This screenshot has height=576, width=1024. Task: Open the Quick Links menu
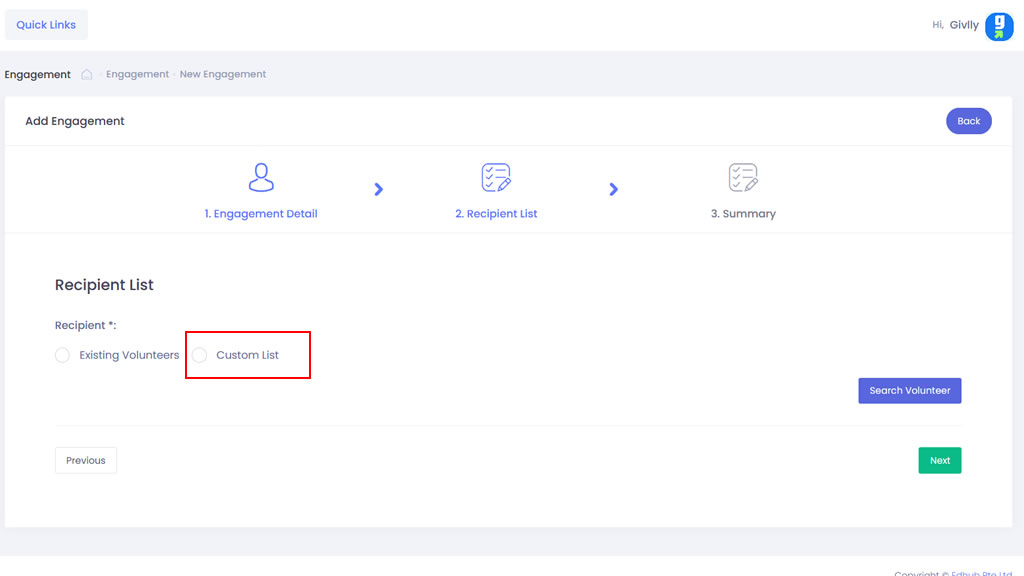(x=46, y=25)
